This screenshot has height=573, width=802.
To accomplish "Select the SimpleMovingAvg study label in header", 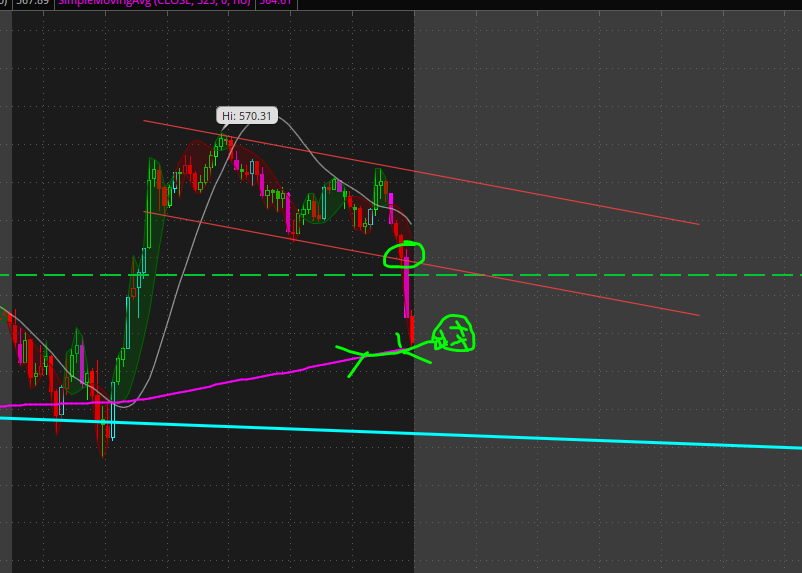I will pyautogui.click(x=154, y=3).
